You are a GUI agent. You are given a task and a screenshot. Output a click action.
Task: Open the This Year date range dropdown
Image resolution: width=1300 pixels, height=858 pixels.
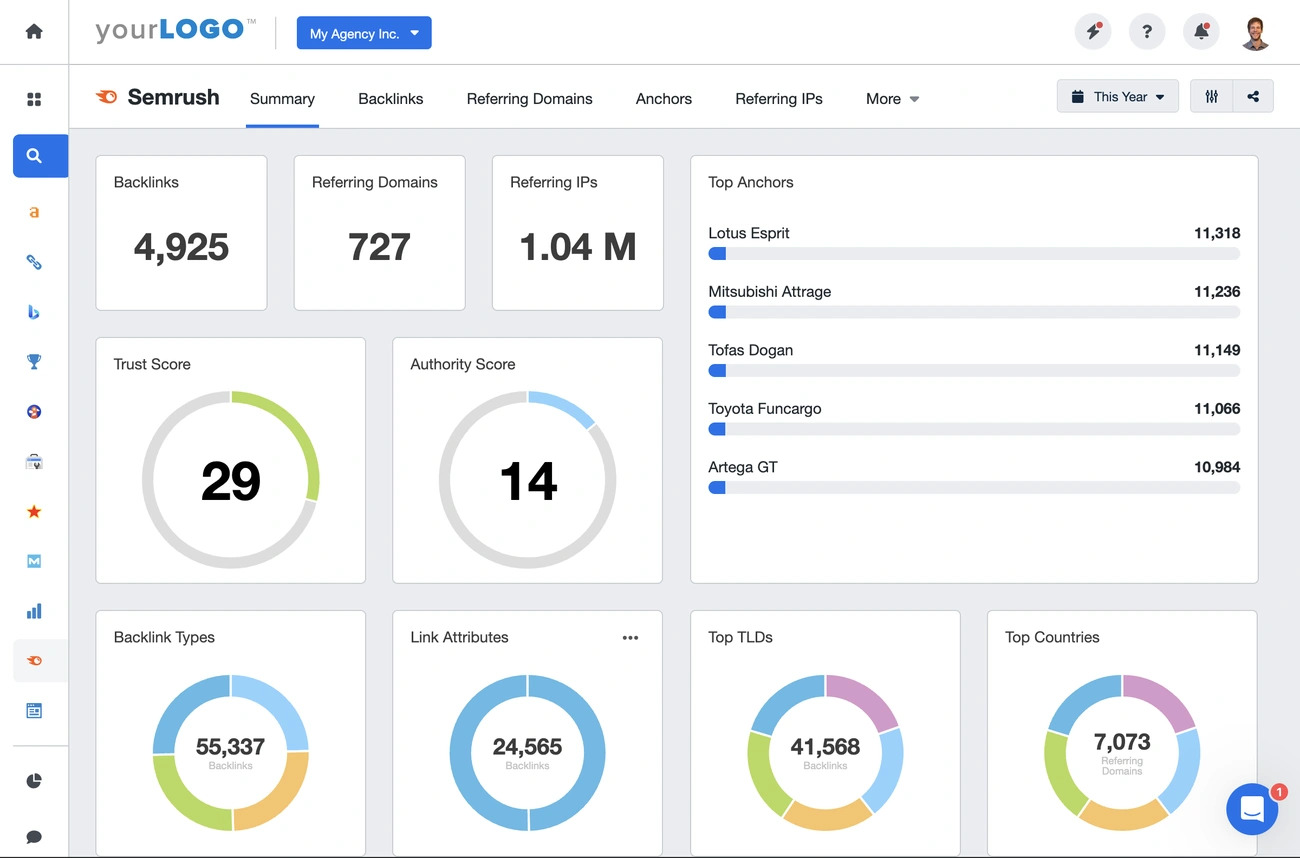pos(1117,97)
